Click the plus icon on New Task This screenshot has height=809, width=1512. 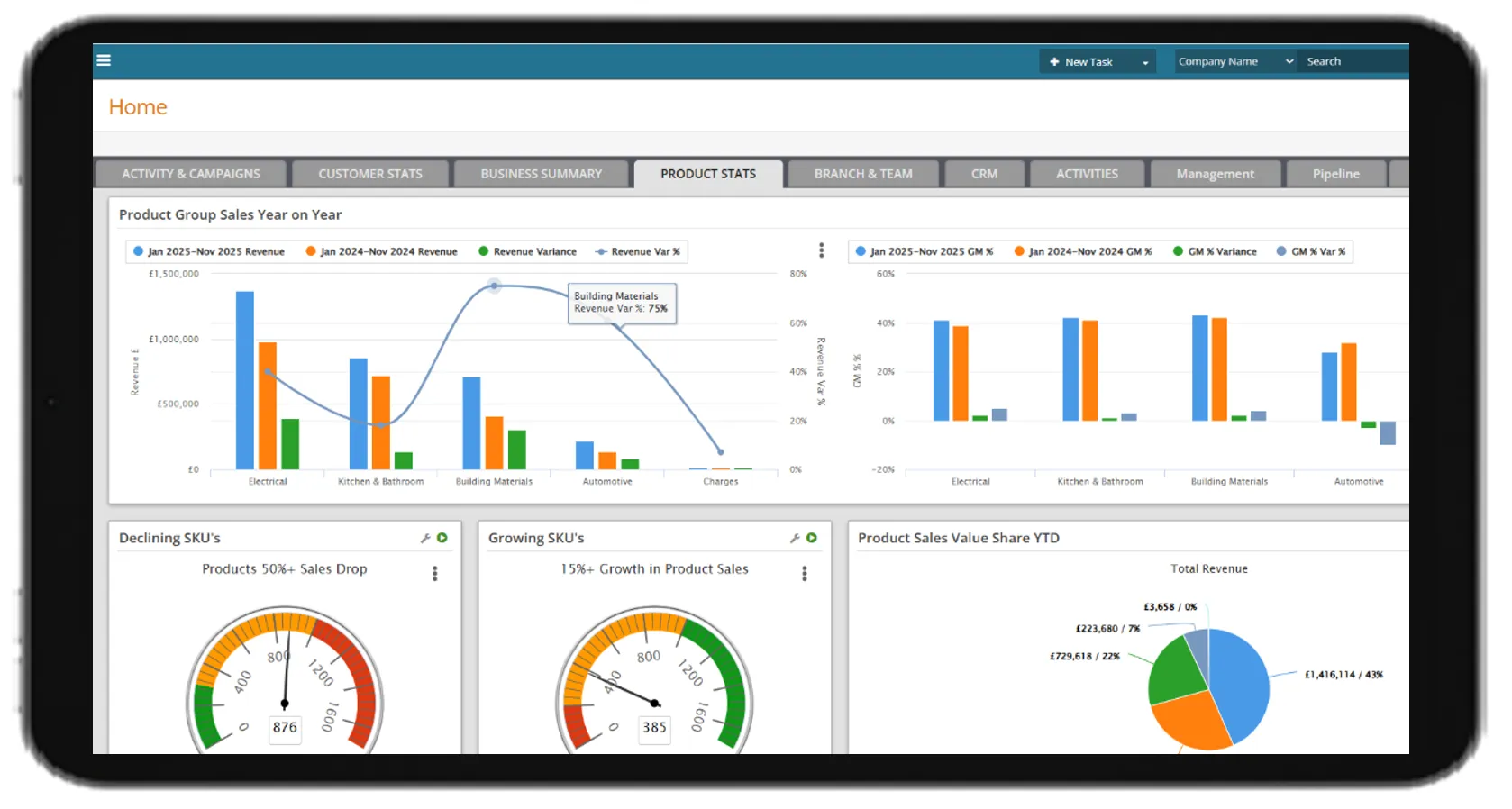(1054, 62)
